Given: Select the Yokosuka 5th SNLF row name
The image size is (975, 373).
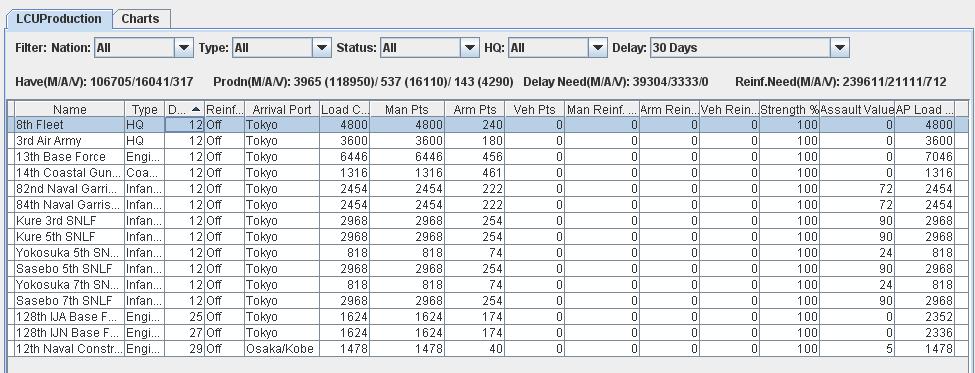Looking at the screenshot, I should tap(70, 253).
